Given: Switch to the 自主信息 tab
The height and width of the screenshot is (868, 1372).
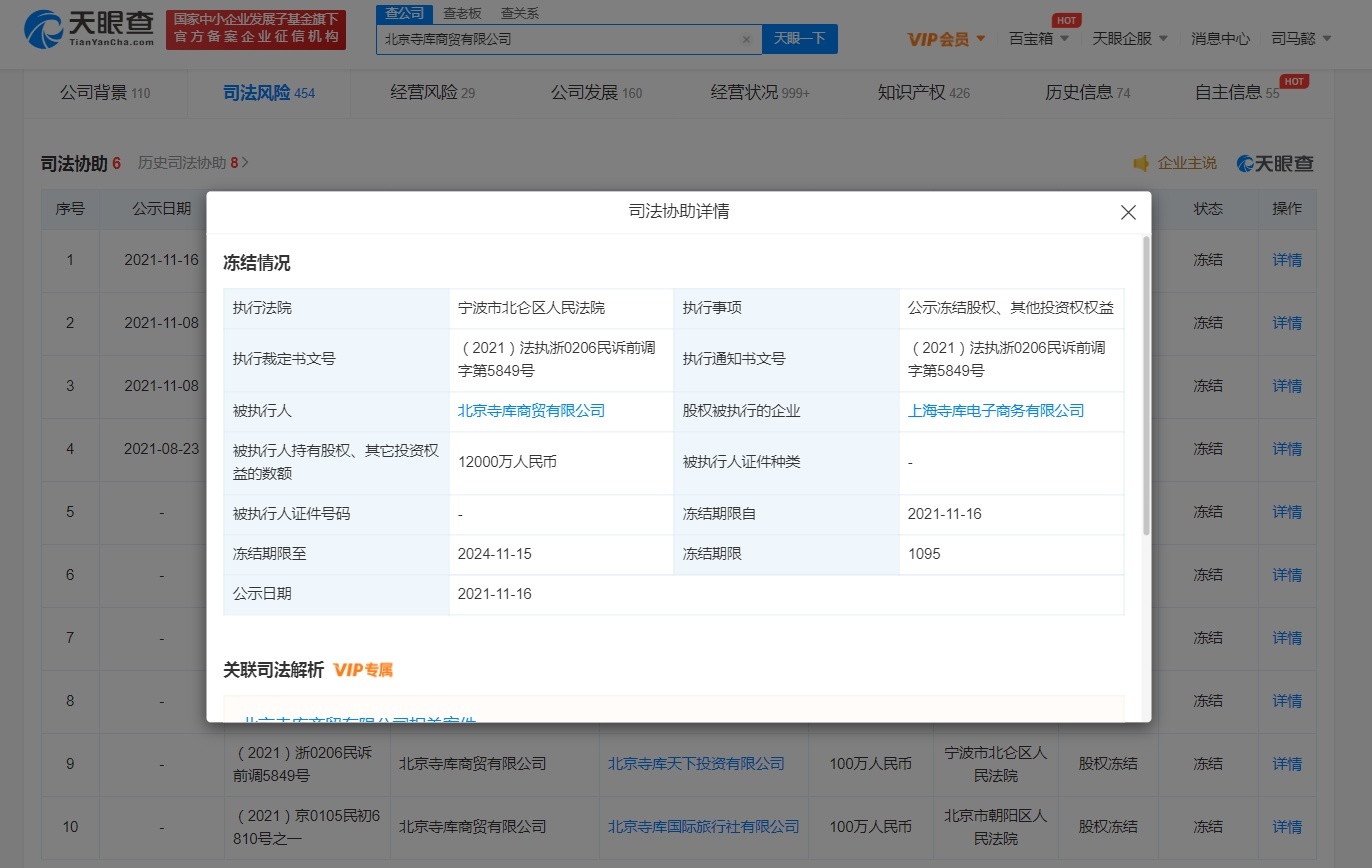Looking at the screenshot, I should click(x=1237, y=93).
